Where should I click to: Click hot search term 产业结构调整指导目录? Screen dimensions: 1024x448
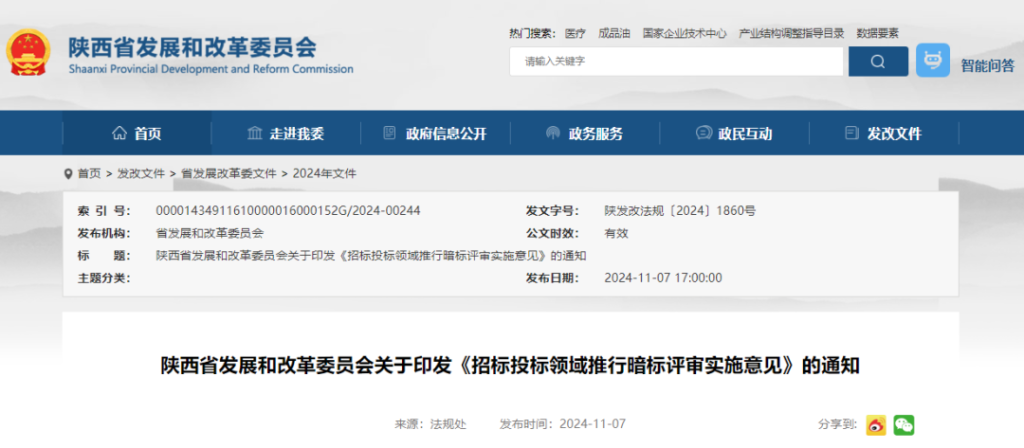click(x=791, y=33)
